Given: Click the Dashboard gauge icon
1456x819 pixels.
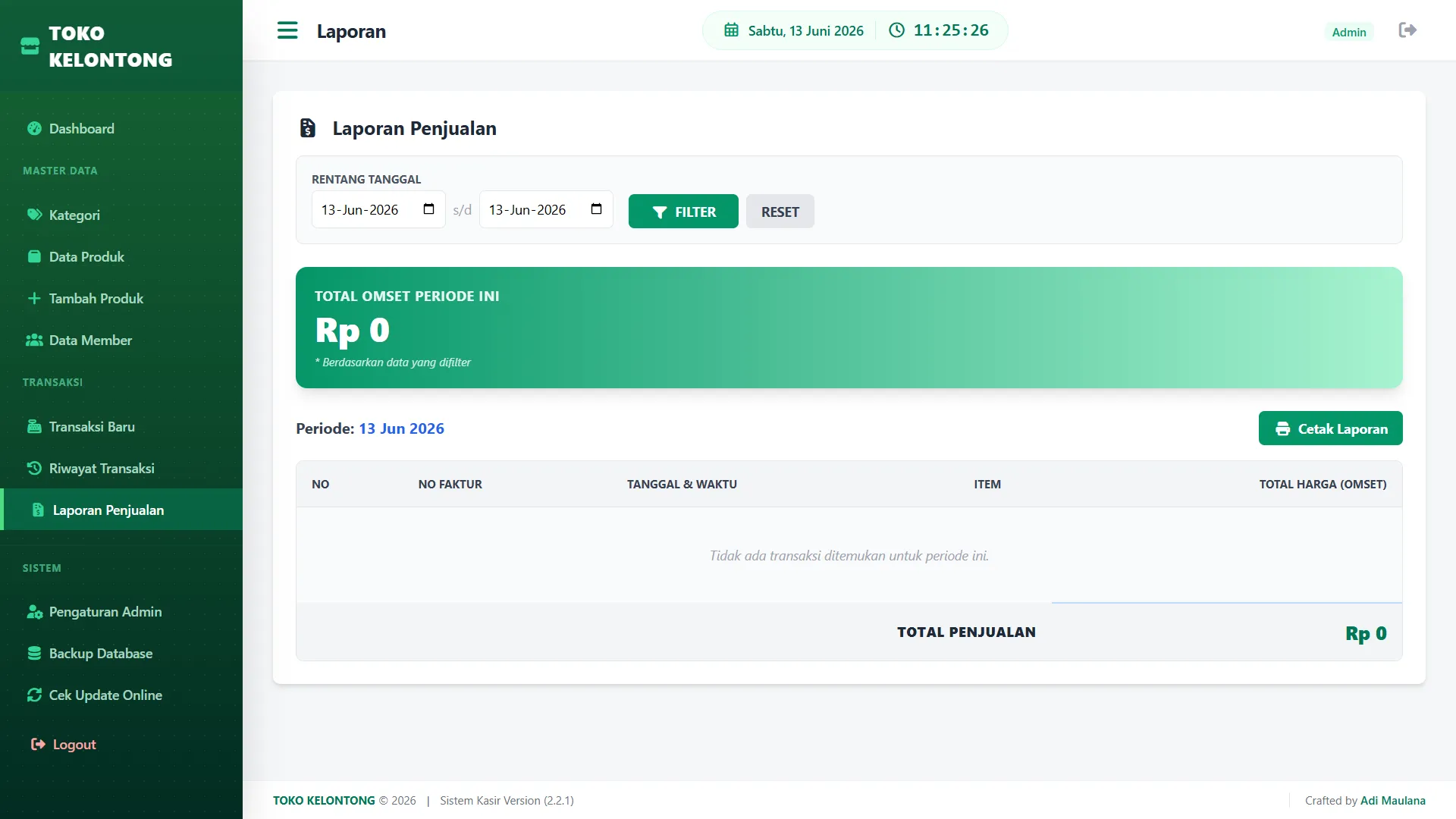Looking at the screenshot, I should 34,128.
